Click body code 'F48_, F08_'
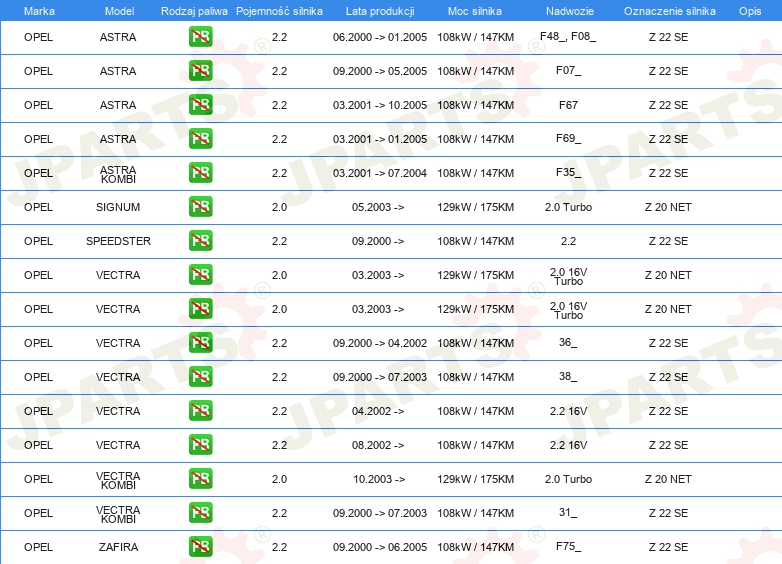Image resolution: width=782 pixels, height=564 pixels. coord(568,36)
